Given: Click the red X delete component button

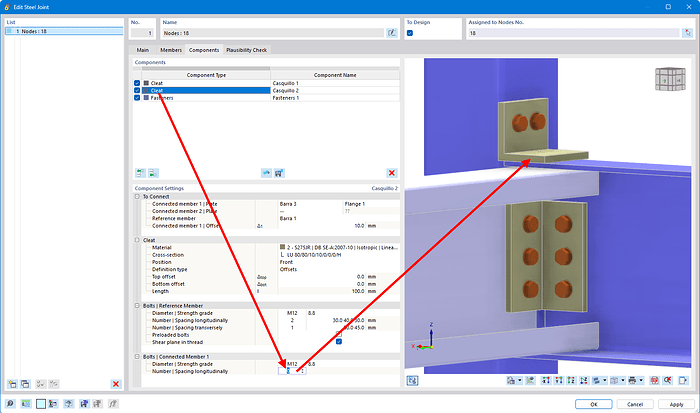Looking at the screenshot, I should [x=392, y=173].
